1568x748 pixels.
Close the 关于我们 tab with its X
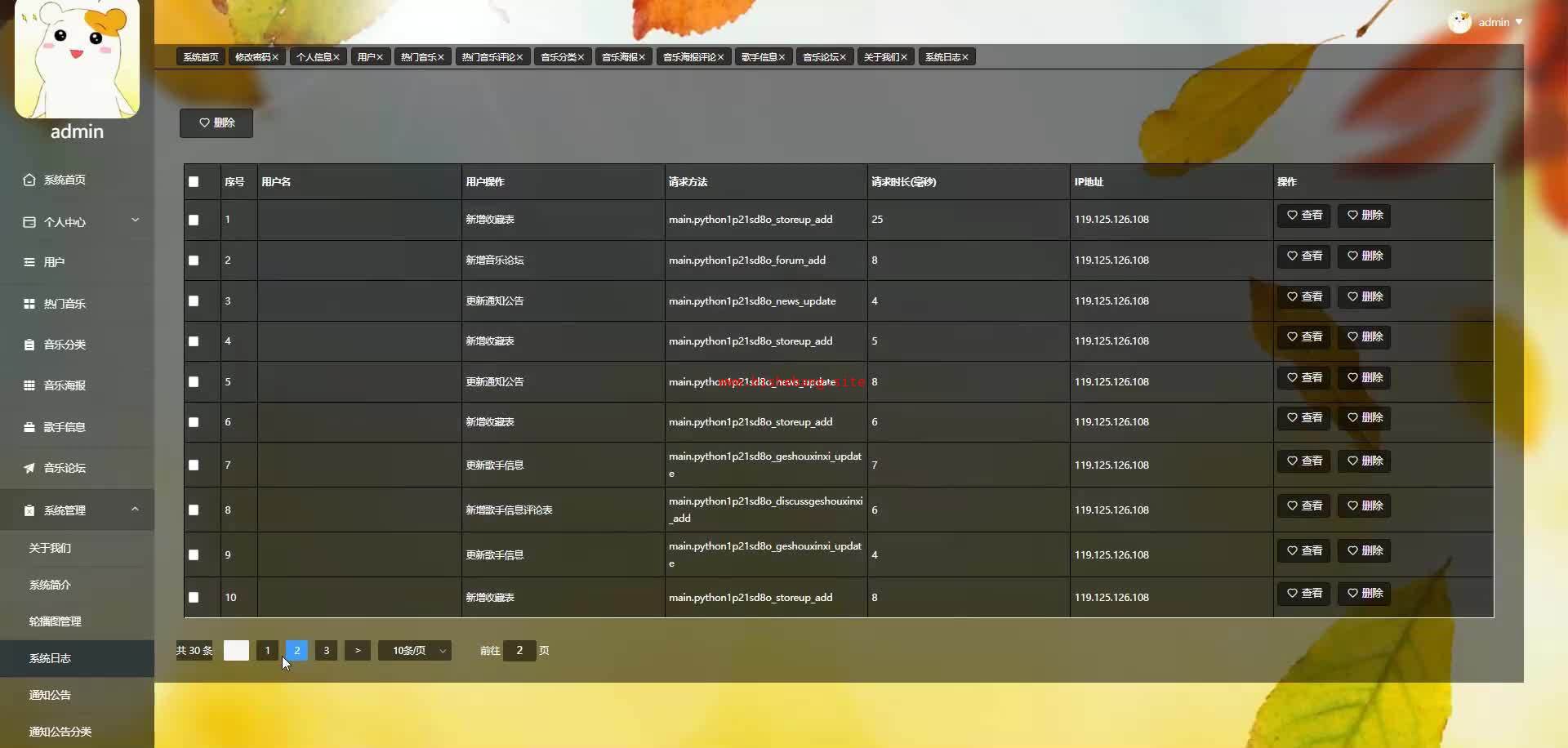[x=904, y=57]
